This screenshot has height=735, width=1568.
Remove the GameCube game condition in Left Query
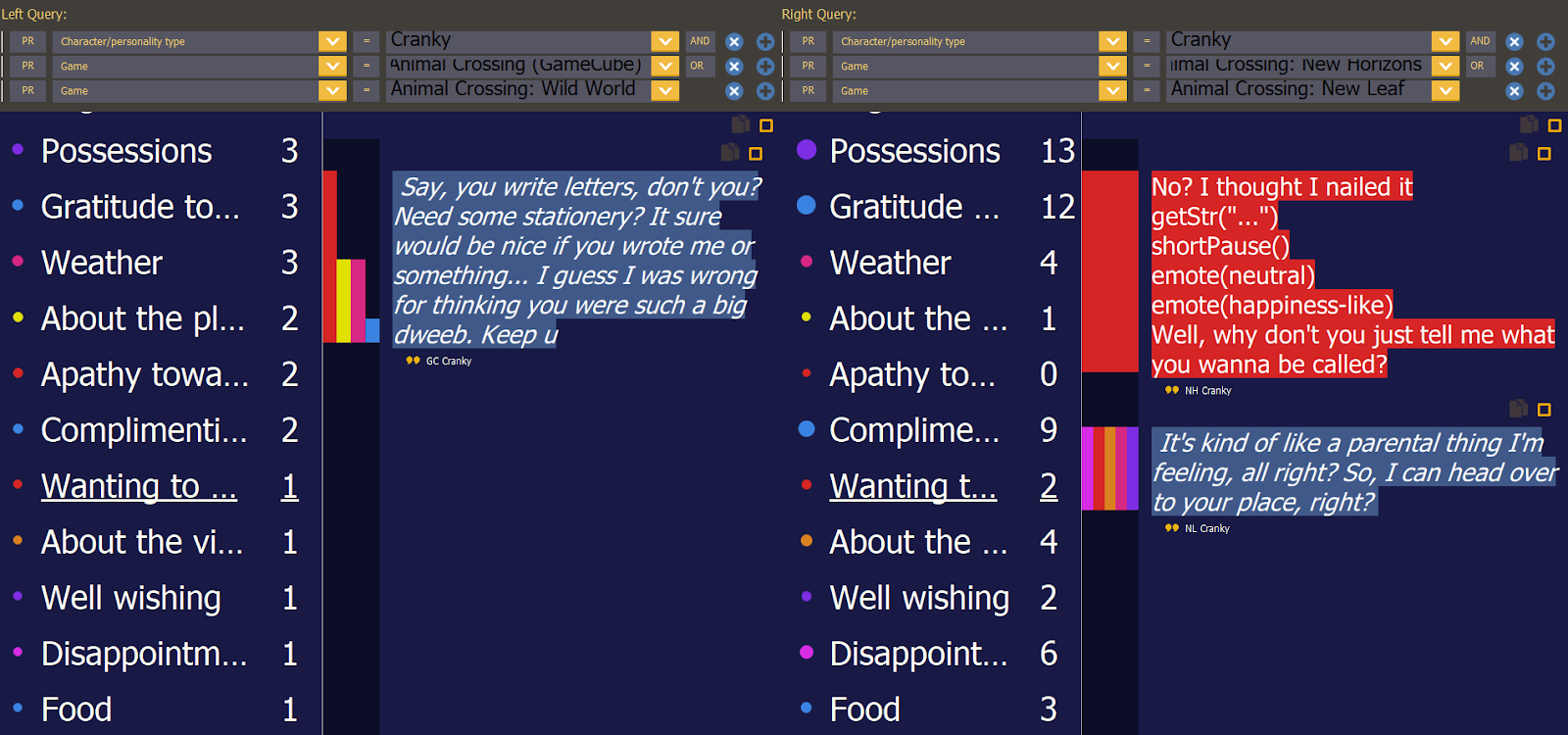point(734,67)
